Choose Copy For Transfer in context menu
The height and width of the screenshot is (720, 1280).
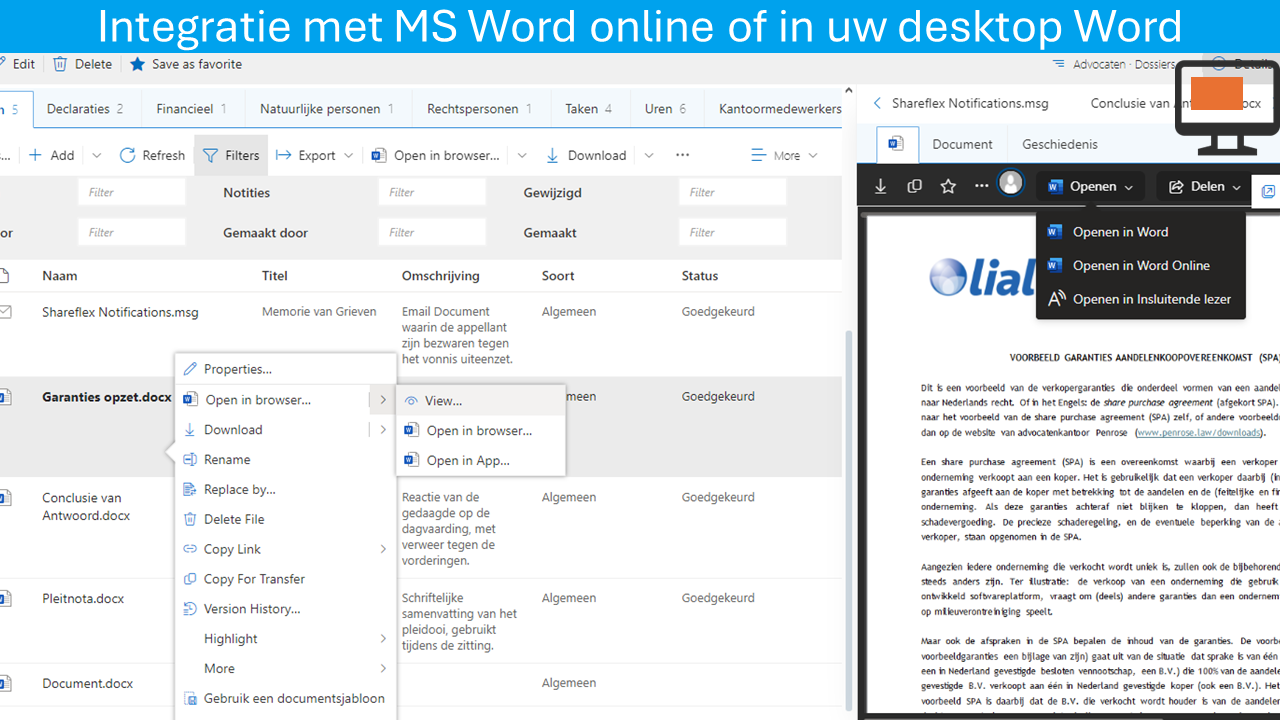click(286, 579)
